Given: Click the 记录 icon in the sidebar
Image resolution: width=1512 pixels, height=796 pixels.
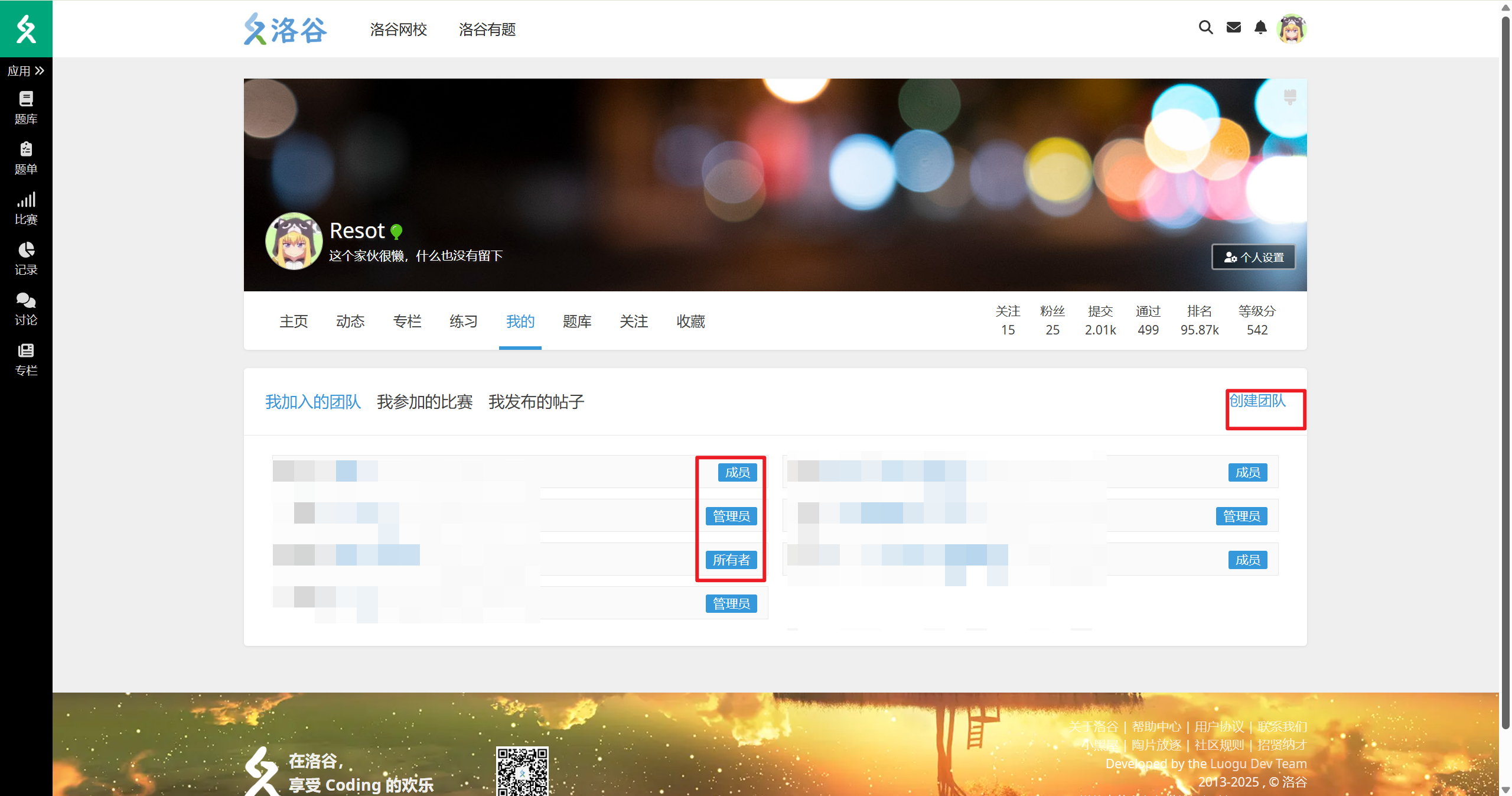Looking at the screenshot, I should tap(26, 258).
